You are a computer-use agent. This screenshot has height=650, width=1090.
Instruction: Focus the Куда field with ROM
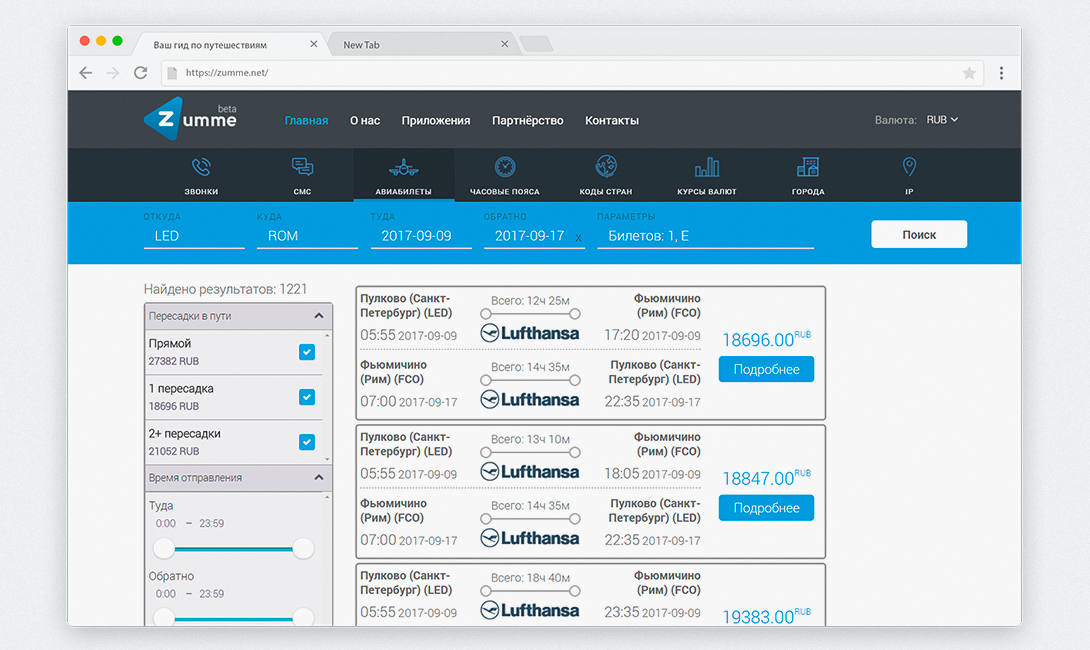click(x=307, y=236)
